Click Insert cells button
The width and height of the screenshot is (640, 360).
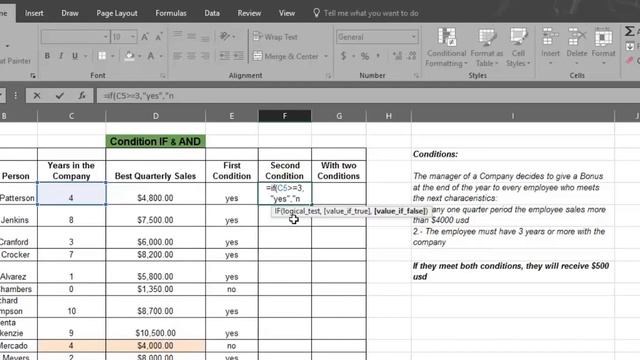pyautogui.click(x=550, y=47)
